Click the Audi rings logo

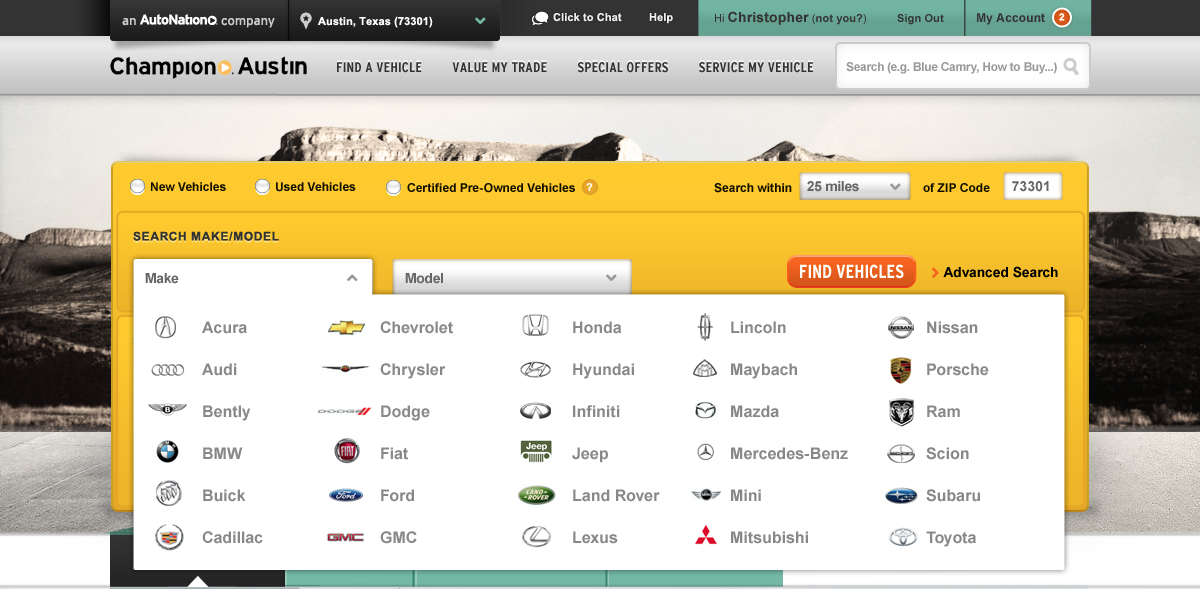167,369
